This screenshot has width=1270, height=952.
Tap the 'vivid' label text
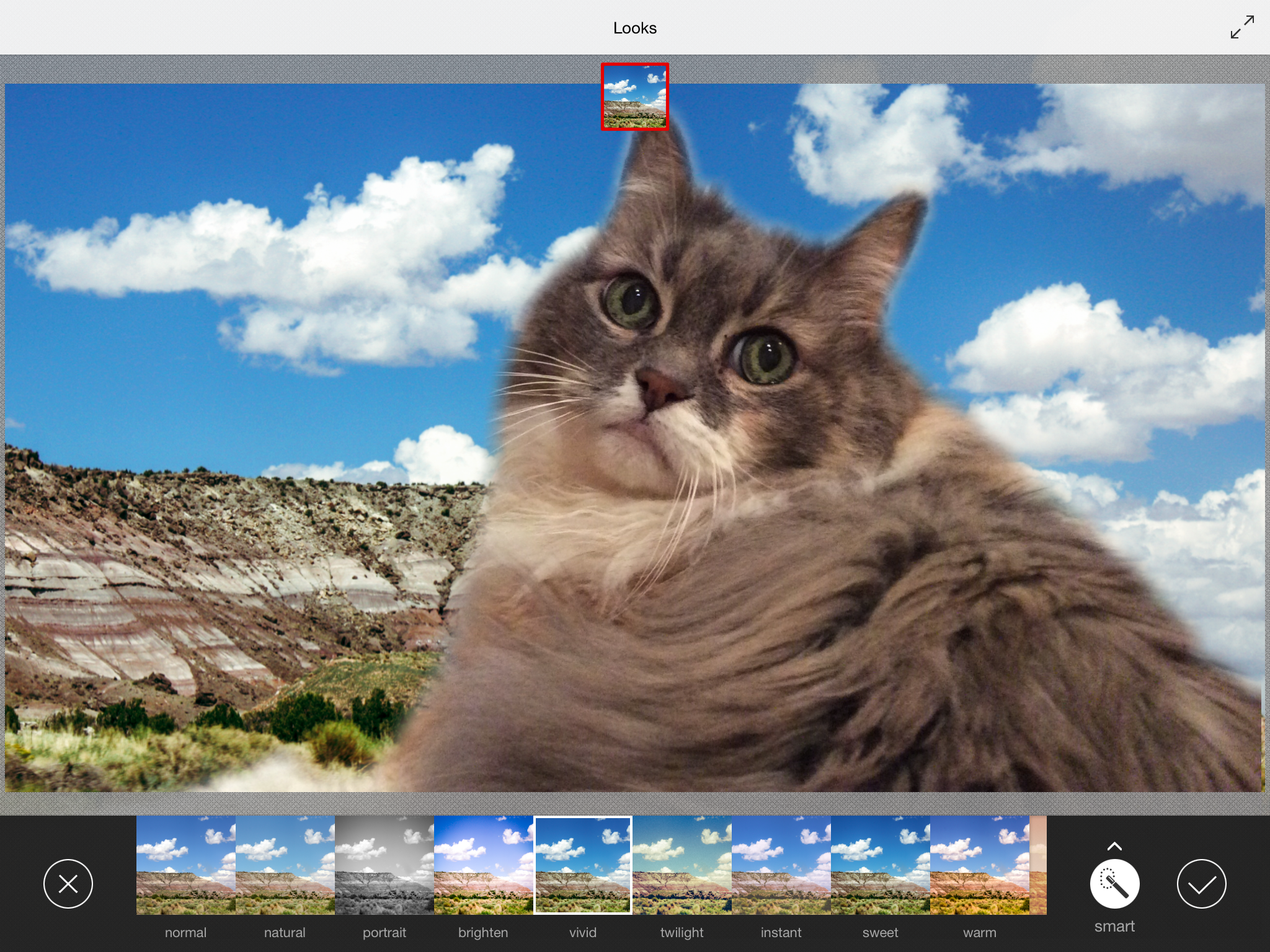(583, 933)
